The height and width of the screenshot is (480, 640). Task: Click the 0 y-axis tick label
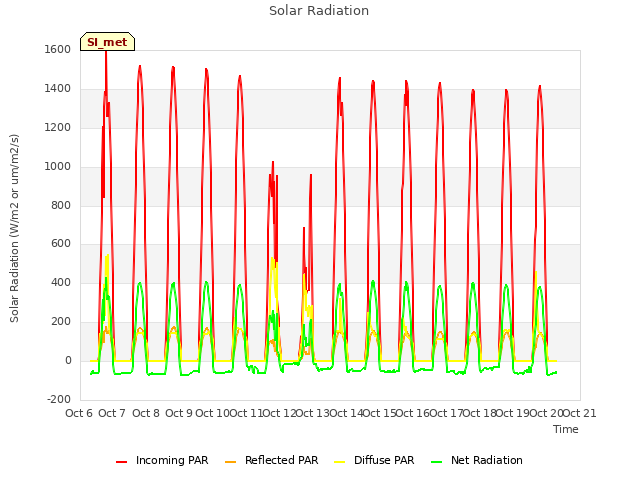(x=68, y=361)
